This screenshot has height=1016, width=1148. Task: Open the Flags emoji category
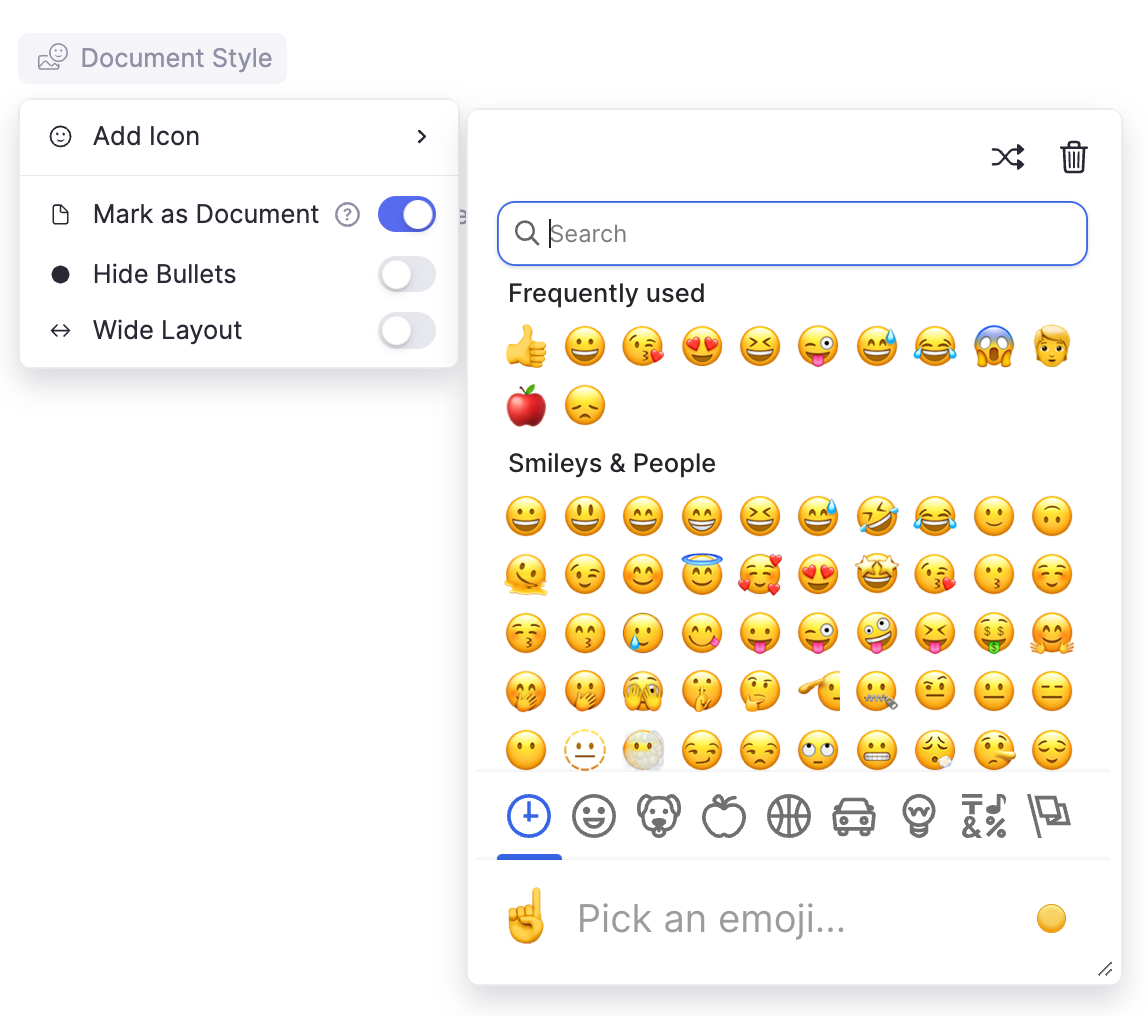(1049, 817)
